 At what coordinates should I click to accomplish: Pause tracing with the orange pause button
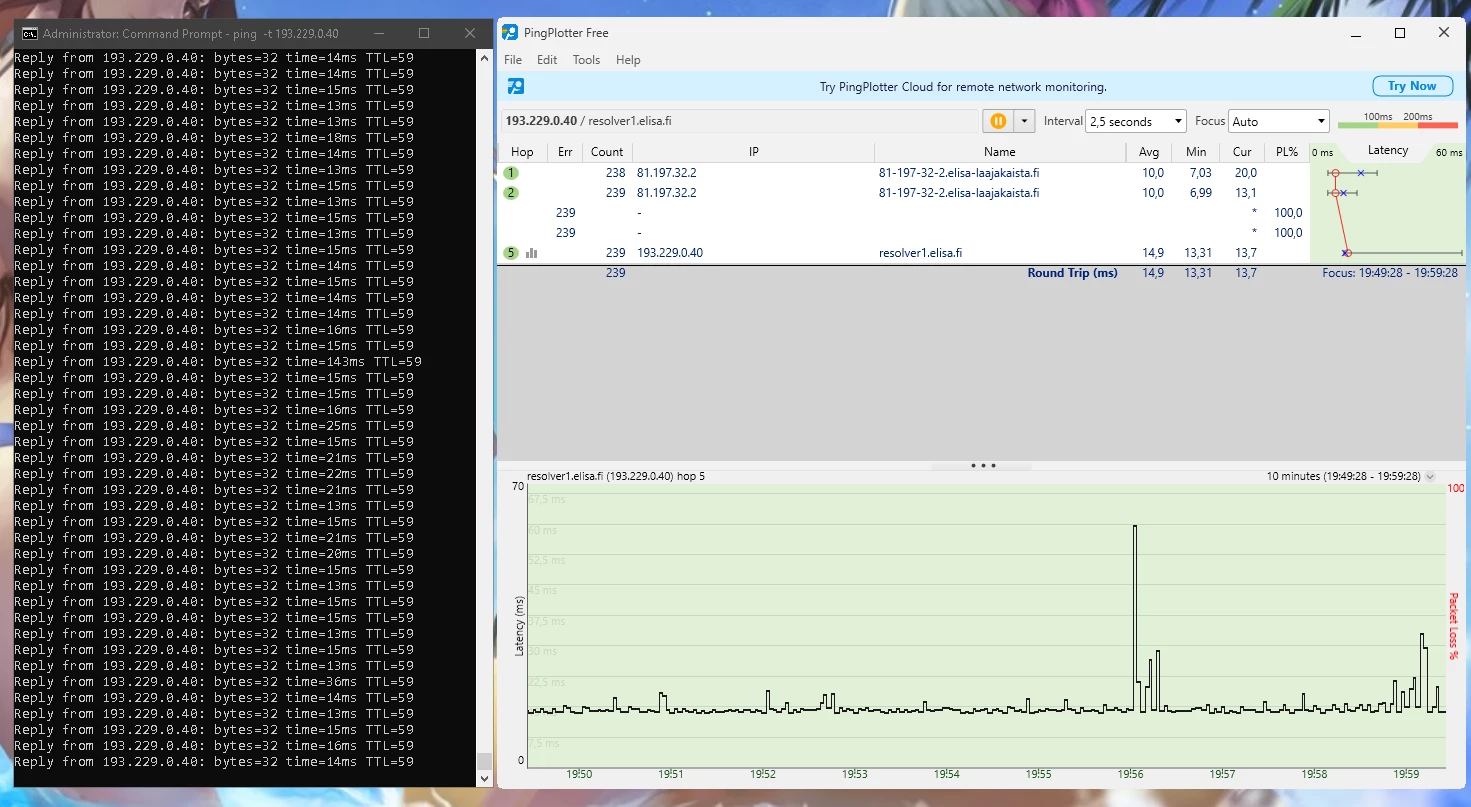[x=997, y=121]
